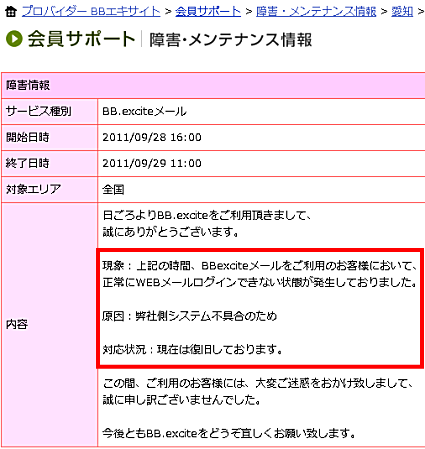Click the 現象 description line

[x=260, y=266]
